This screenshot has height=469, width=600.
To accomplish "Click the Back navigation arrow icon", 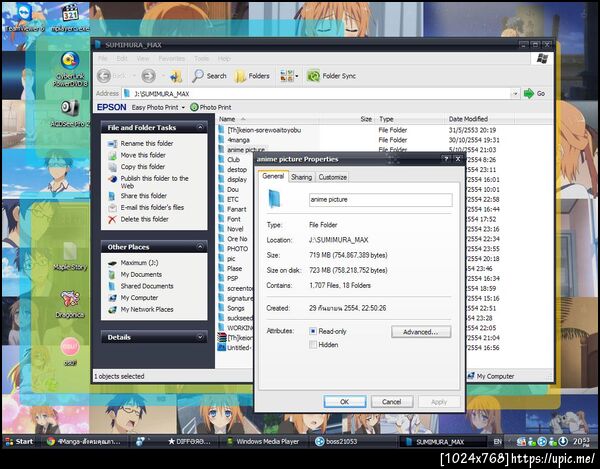I will coord(104,76).
